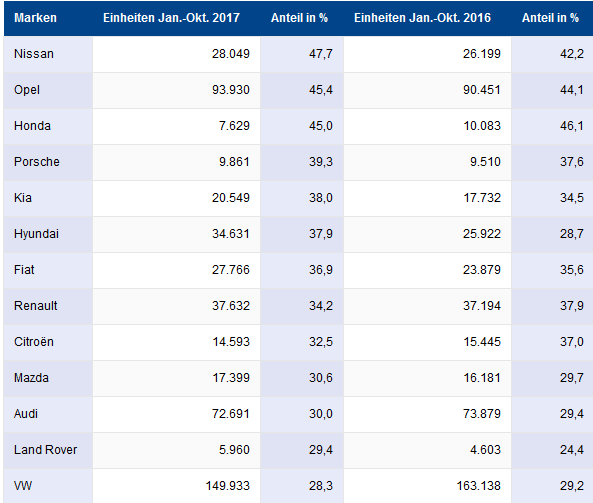Click the Einheiten Jan.-Okt. 2016 header
Viewport: 593px width, 503px height.
pos(422,18)
